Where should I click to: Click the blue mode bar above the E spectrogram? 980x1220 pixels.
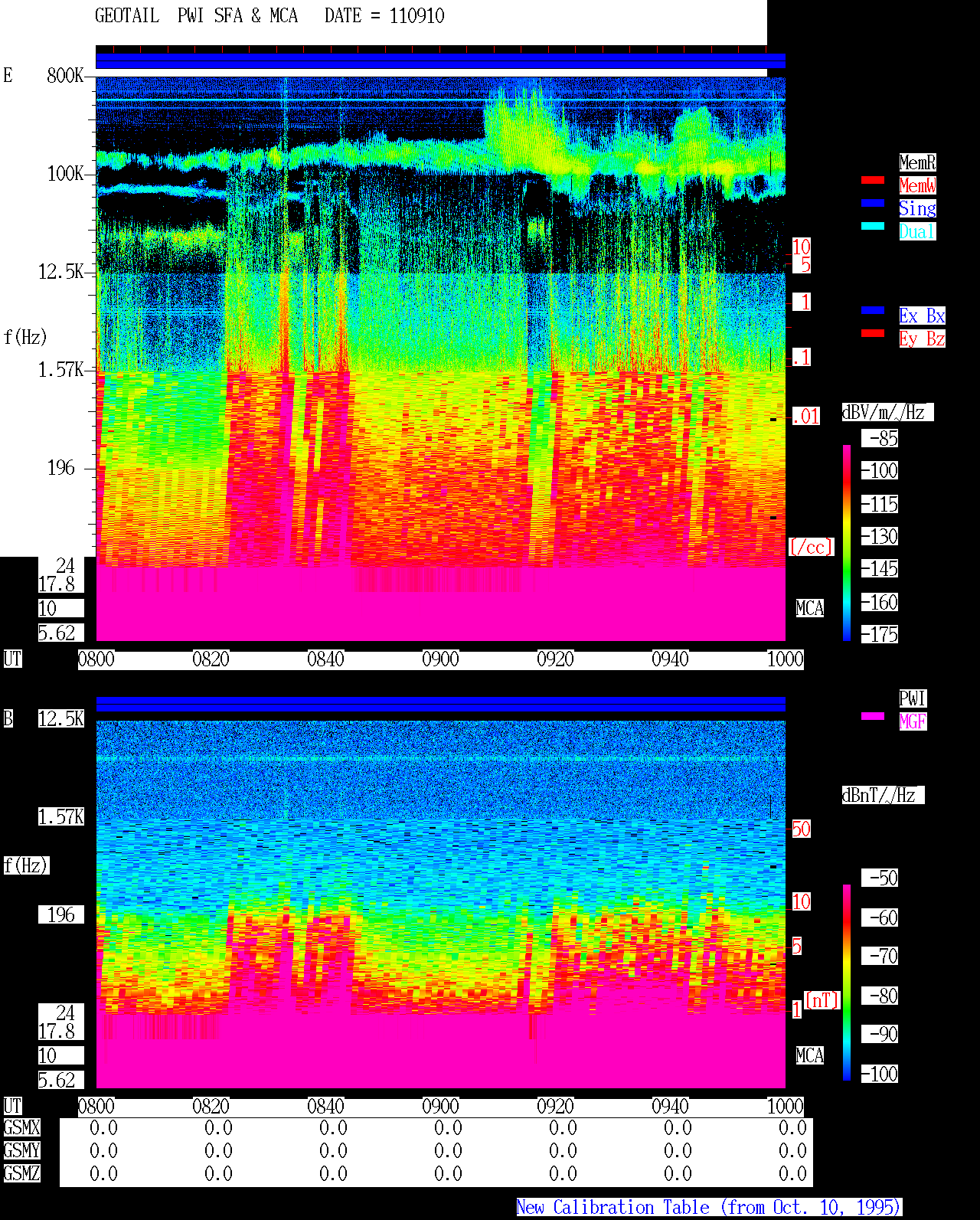440,61
